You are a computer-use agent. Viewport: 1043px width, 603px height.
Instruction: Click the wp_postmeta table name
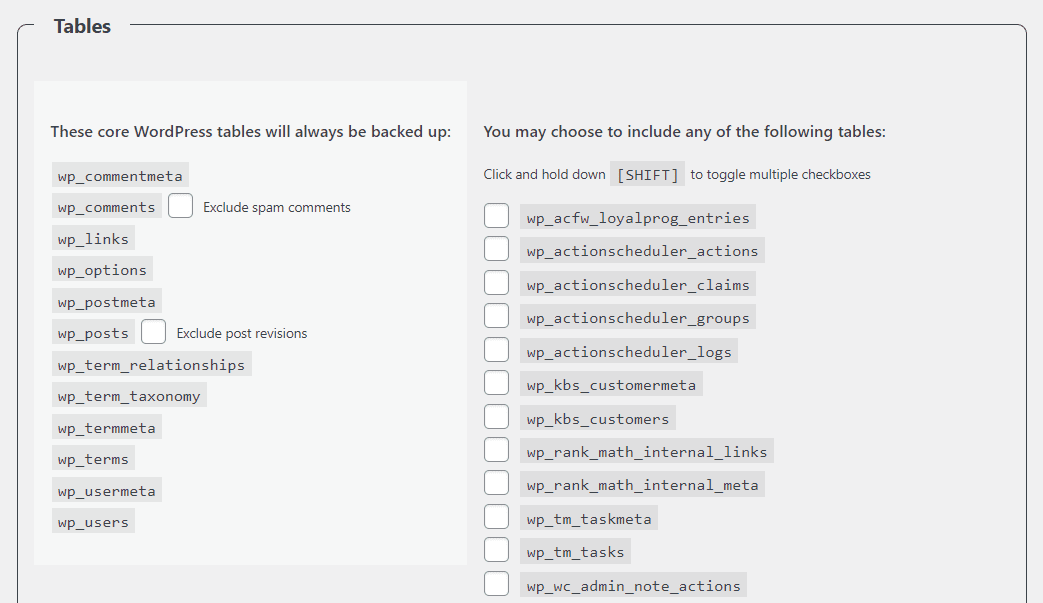[x=106, y=302]
